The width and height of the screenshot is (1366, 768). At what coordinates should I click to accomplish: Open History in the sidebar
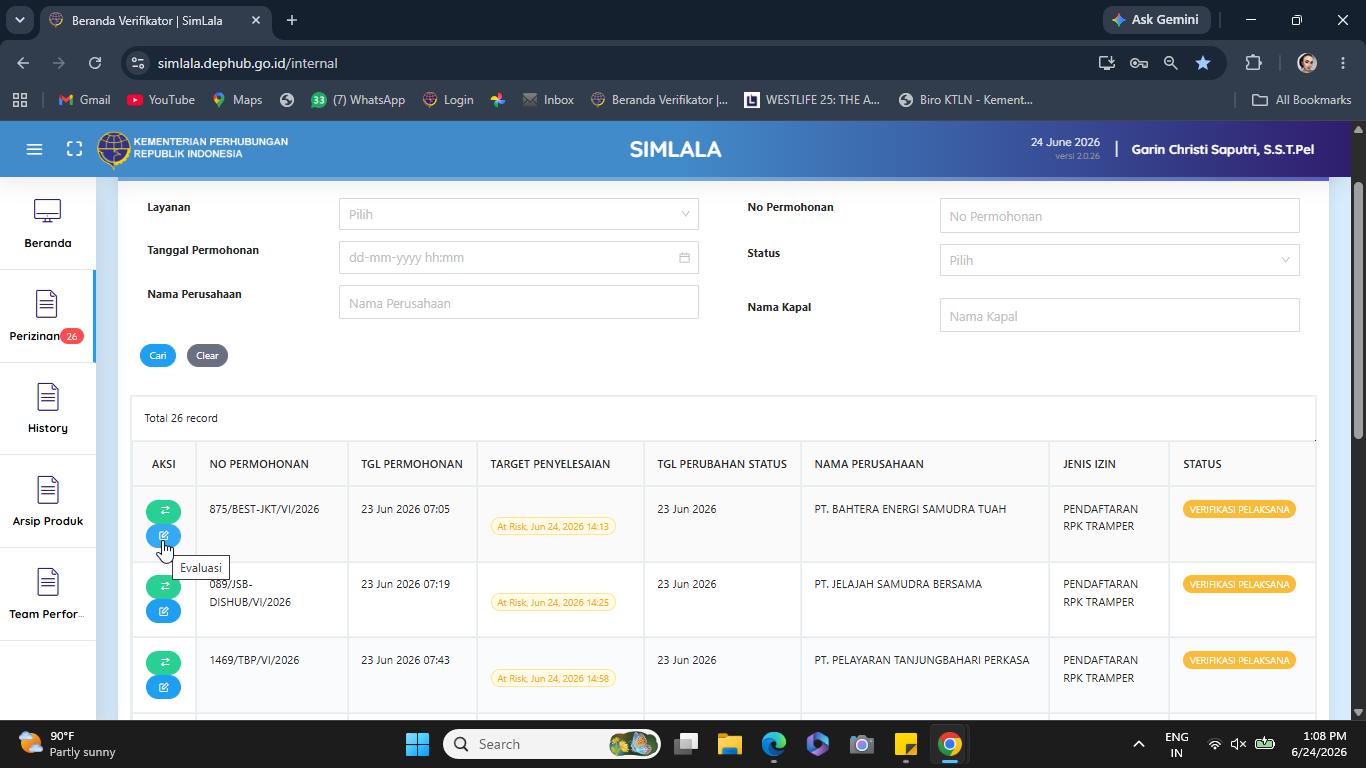[47, 408]
